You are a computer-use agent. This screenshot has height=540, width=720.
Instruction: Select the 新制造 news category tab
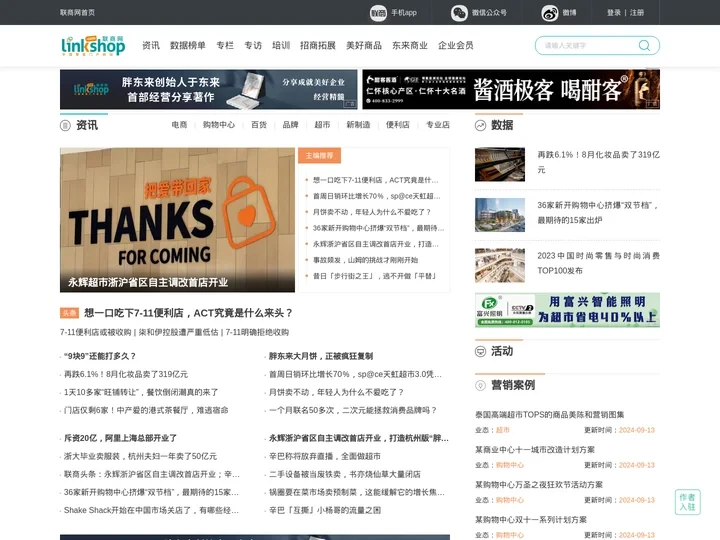[358, 125]
